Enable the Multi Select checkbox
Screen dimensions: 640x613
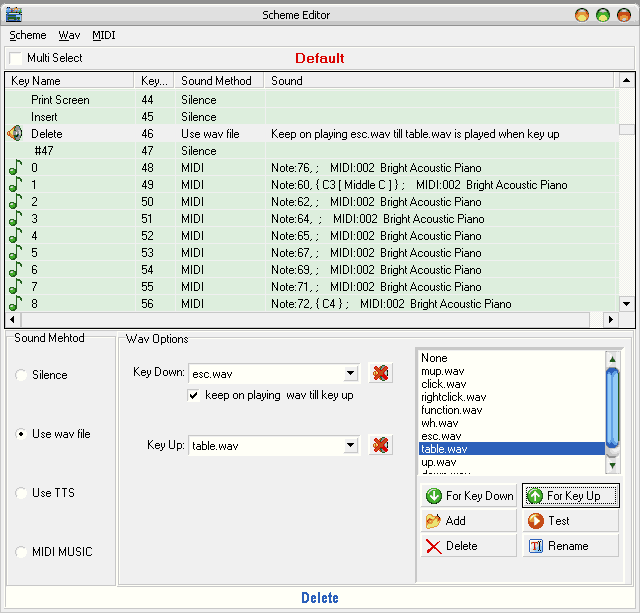[16, 59]
